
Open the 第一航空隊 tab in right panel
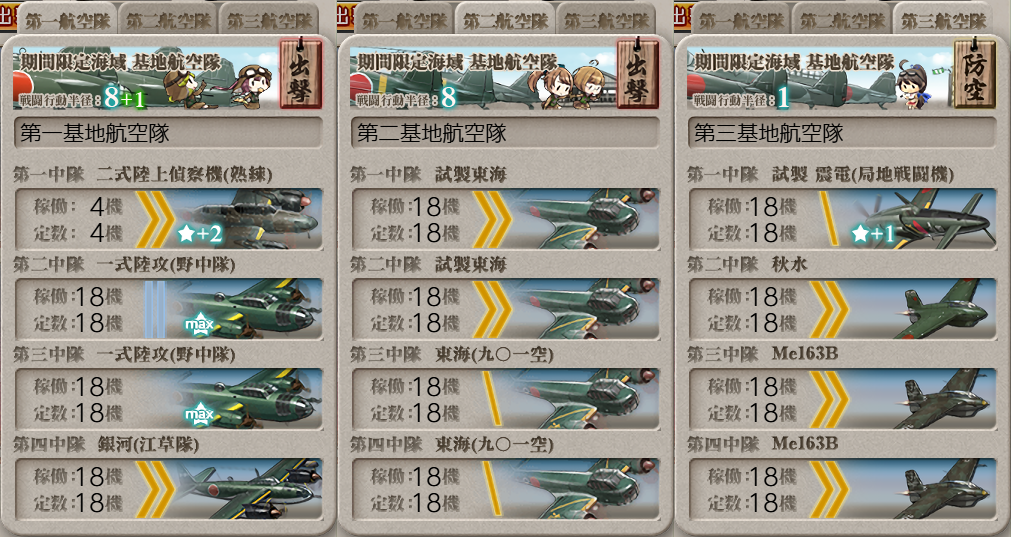point(741,20)
